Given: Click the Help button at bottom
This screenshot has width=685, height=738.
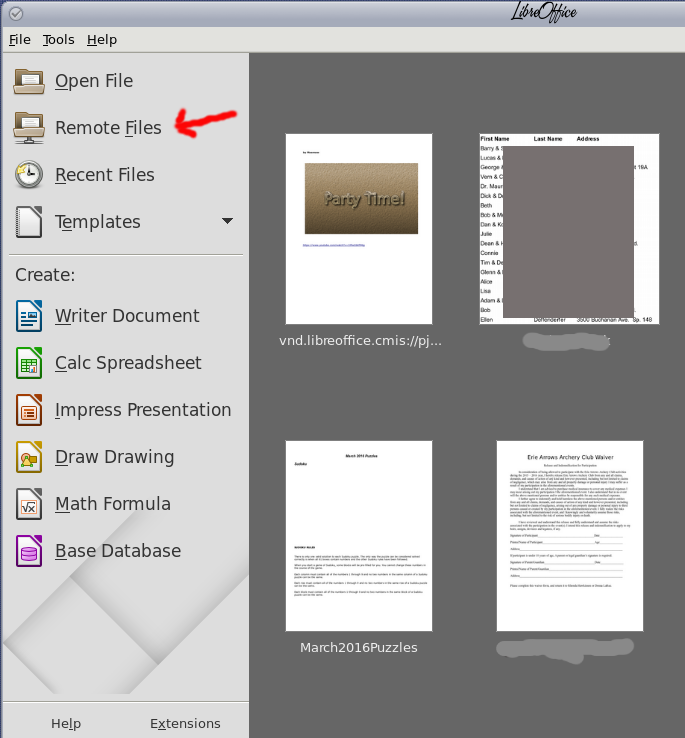Looking at the screenshot, I should click(x=66, y=723).
